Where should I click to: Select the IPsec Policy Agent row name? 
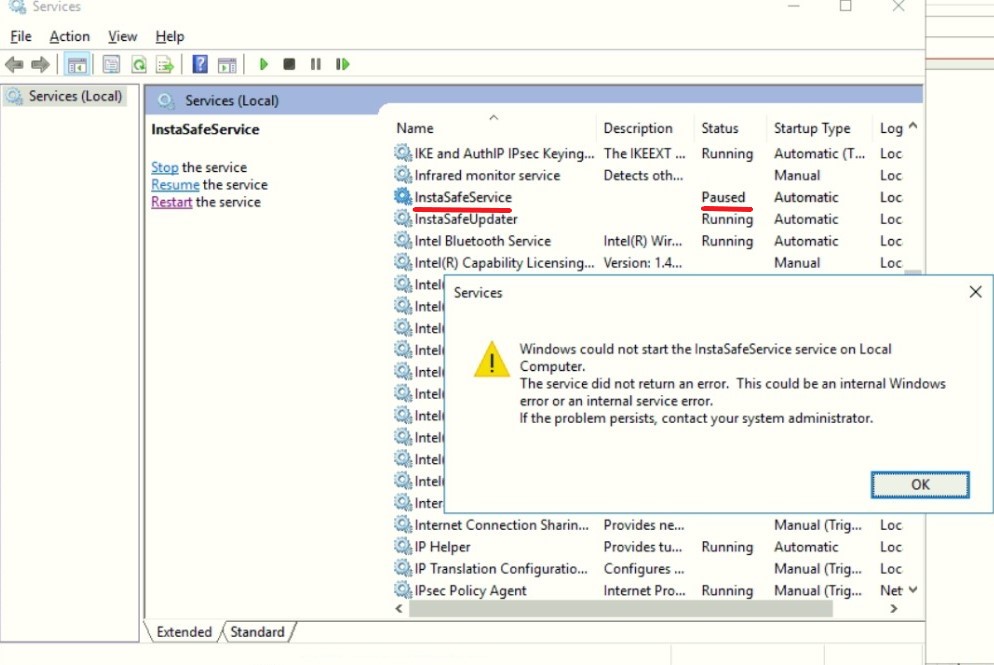[x=470, y=590]
